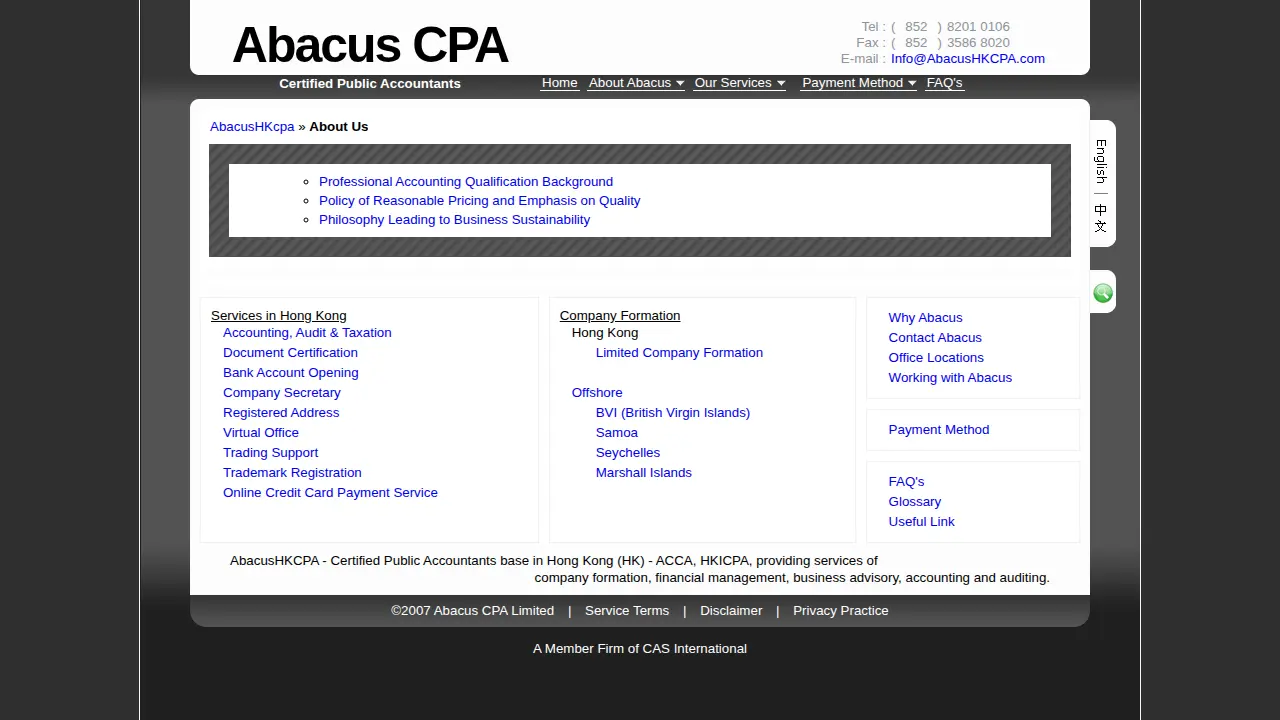Open Working with Abacus page
The image size is (1280, 720).
click(950, 378)
